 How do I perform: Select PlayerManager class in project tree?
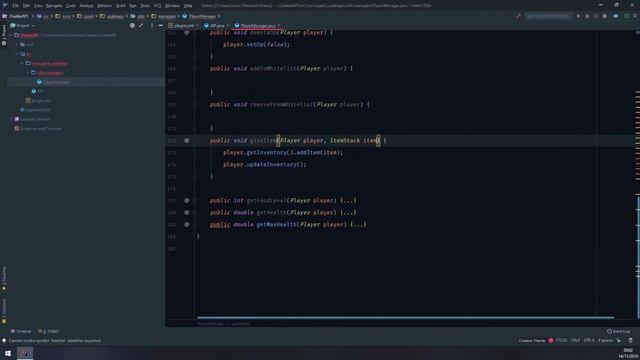pyautogui.click(x=56, y=82)
